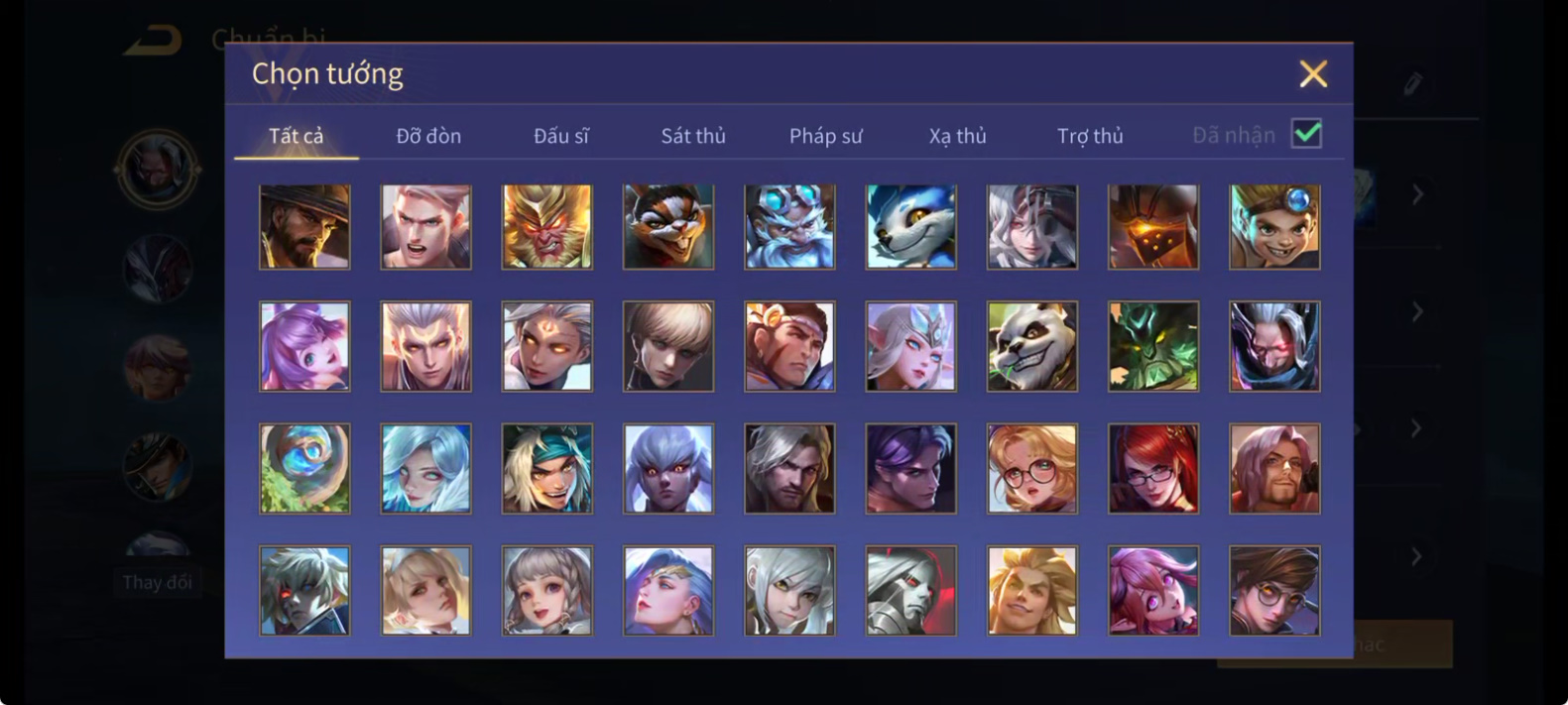
Task: Choose the red-haired hero with glasses
Action: (x=1153, y=469)
